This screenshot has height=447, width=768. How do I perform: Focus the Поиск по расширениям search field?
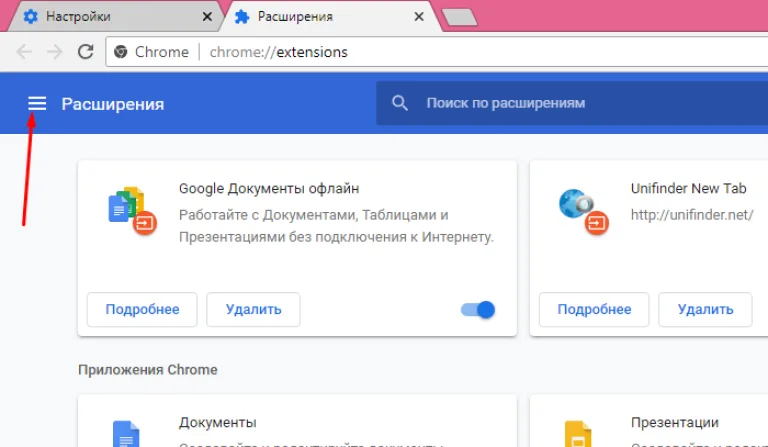[x=572, y=103]
